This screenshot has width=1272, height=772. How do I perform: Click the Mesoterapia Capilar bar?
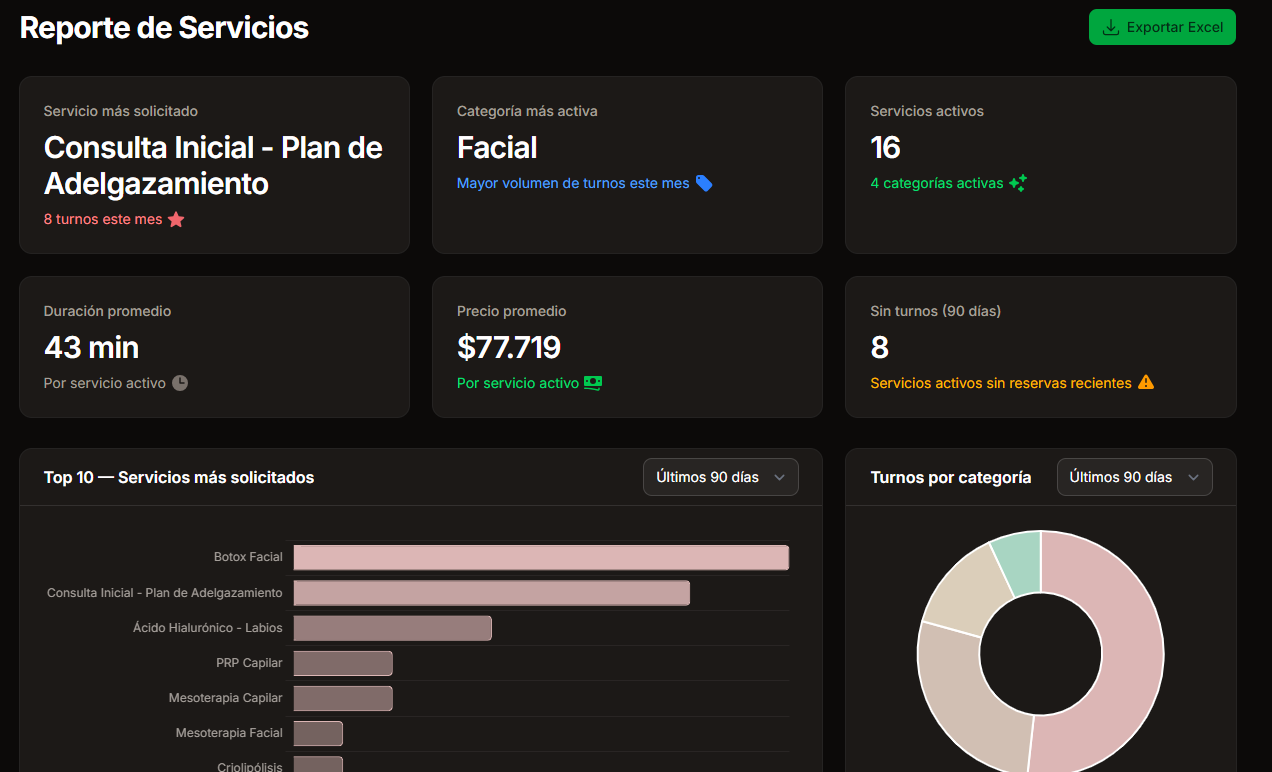(x=342, y=698)
